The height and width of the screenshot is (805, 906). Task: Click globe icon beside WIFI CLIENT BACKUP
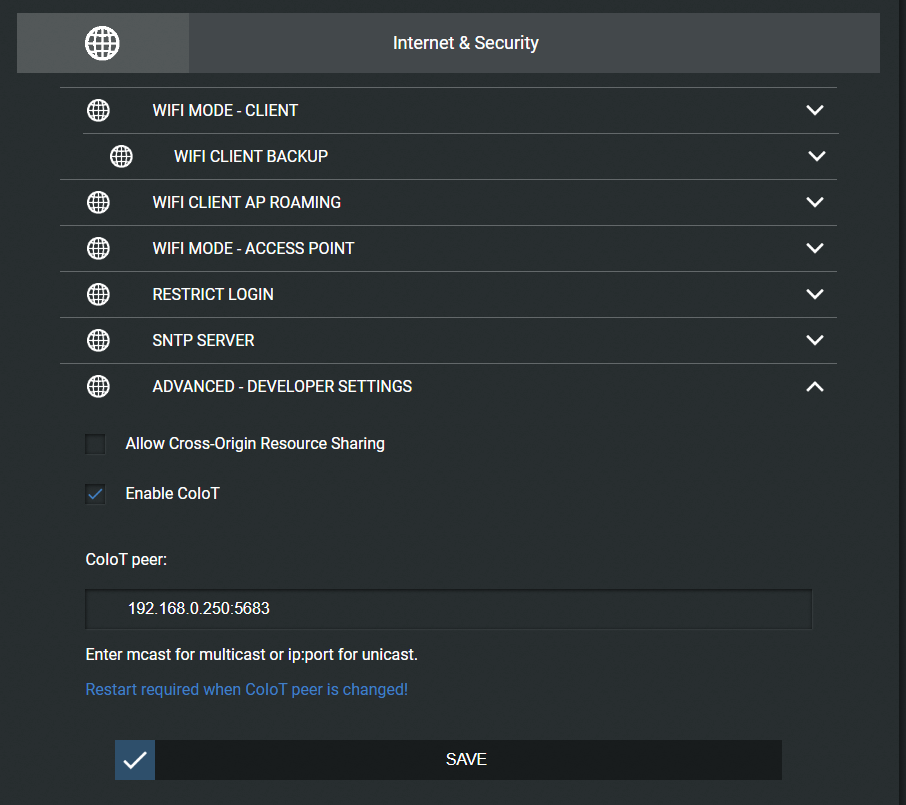121,156
